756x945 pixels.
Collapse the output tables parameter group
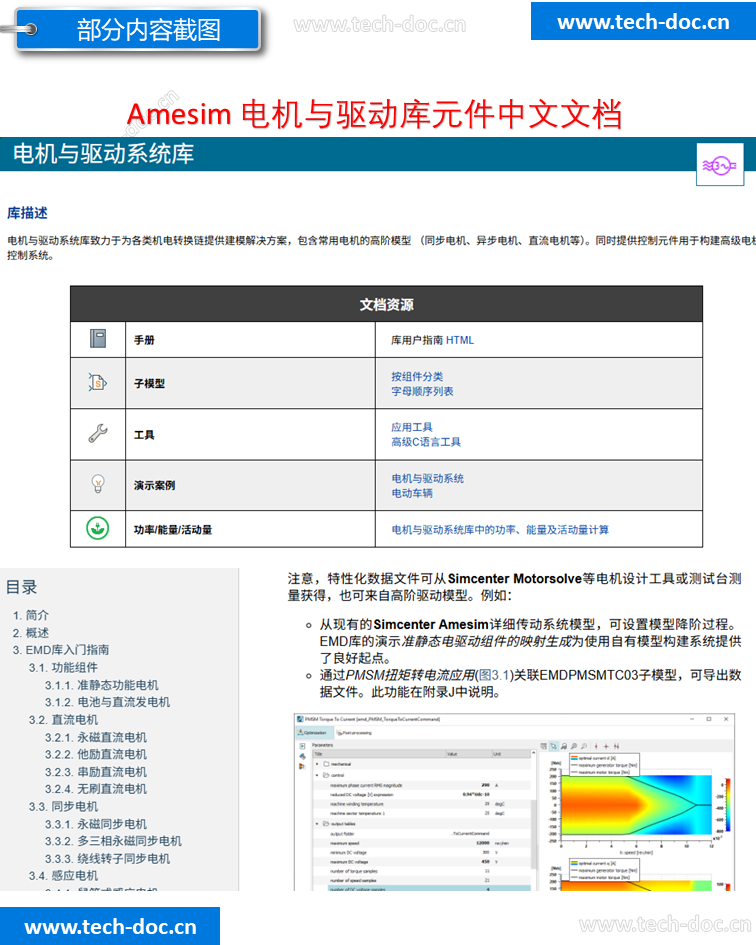click(x=317, y=823)
